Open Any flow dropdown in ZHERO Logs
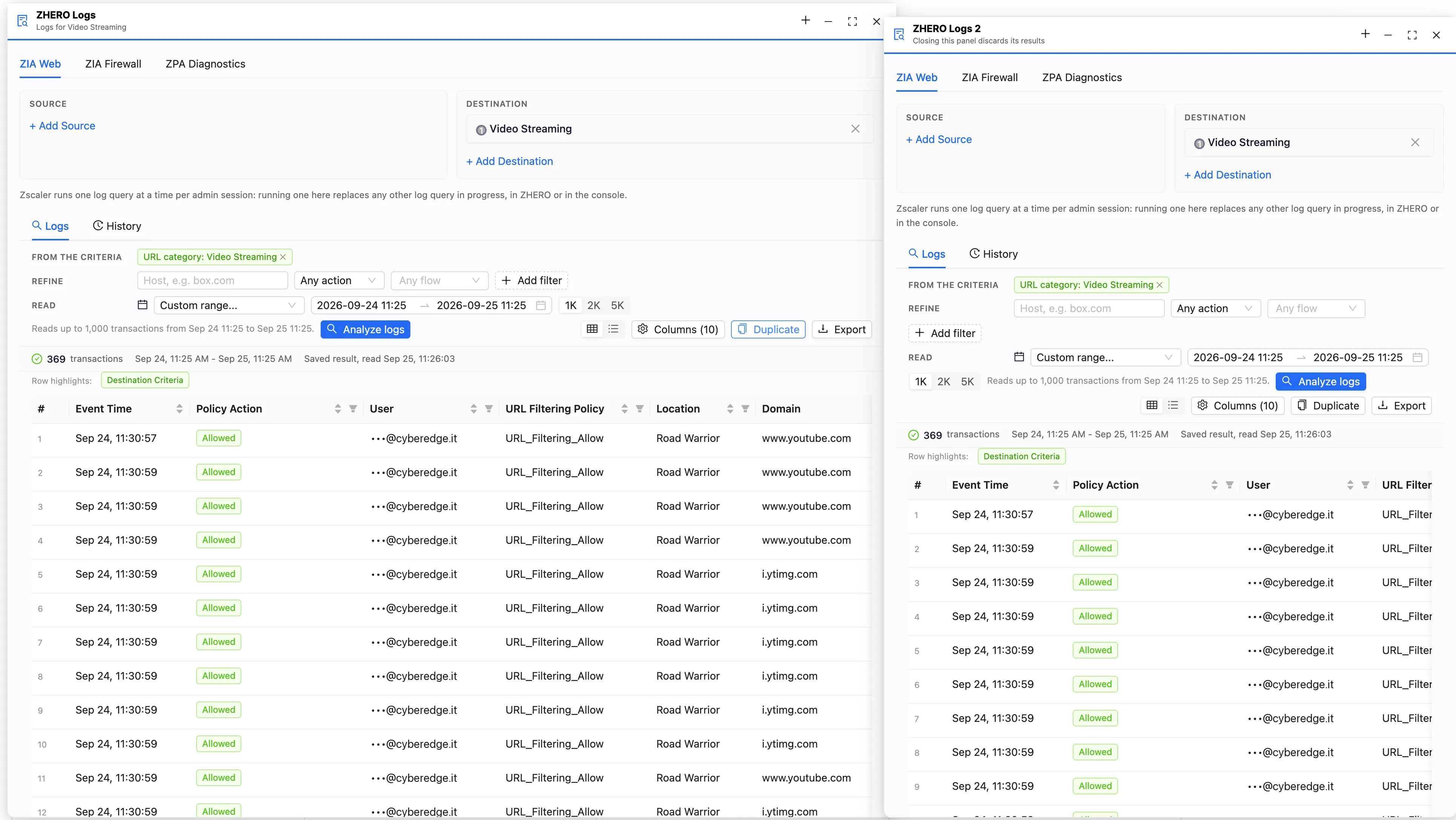This screenshot has height=820, width=1456. coord(439,280)
